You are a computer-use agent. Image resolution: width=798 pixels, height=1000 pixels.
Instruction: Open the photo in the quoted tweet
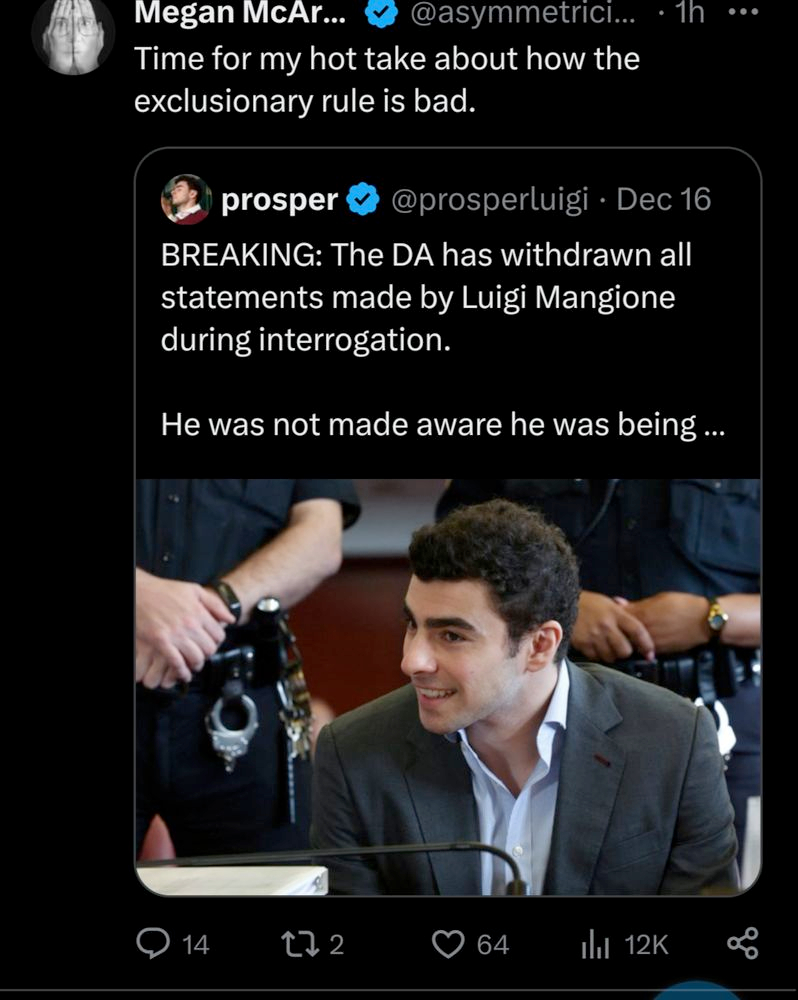448,687
